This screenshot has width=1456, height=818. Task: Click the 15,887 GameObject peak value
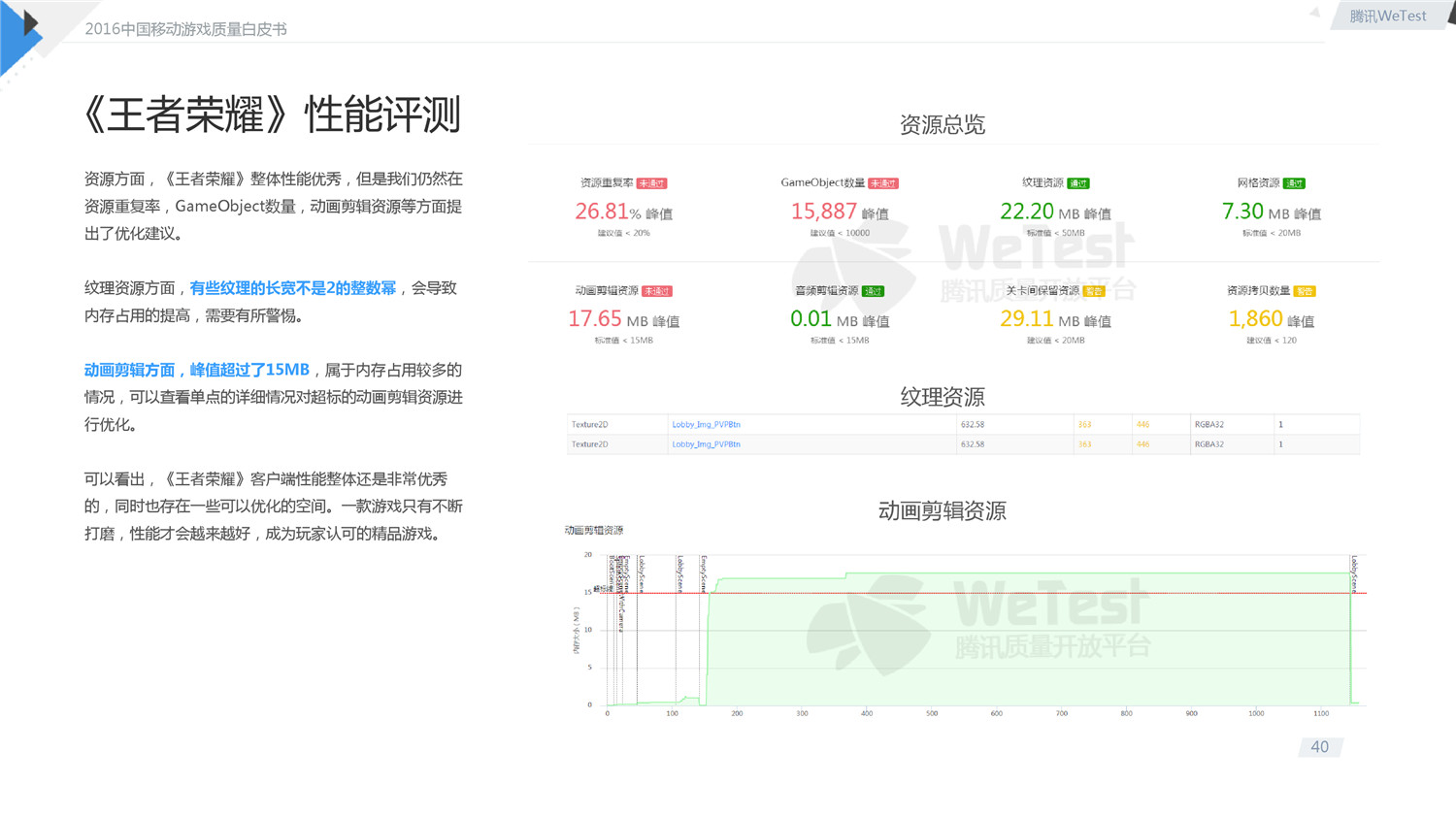(824, 212)
